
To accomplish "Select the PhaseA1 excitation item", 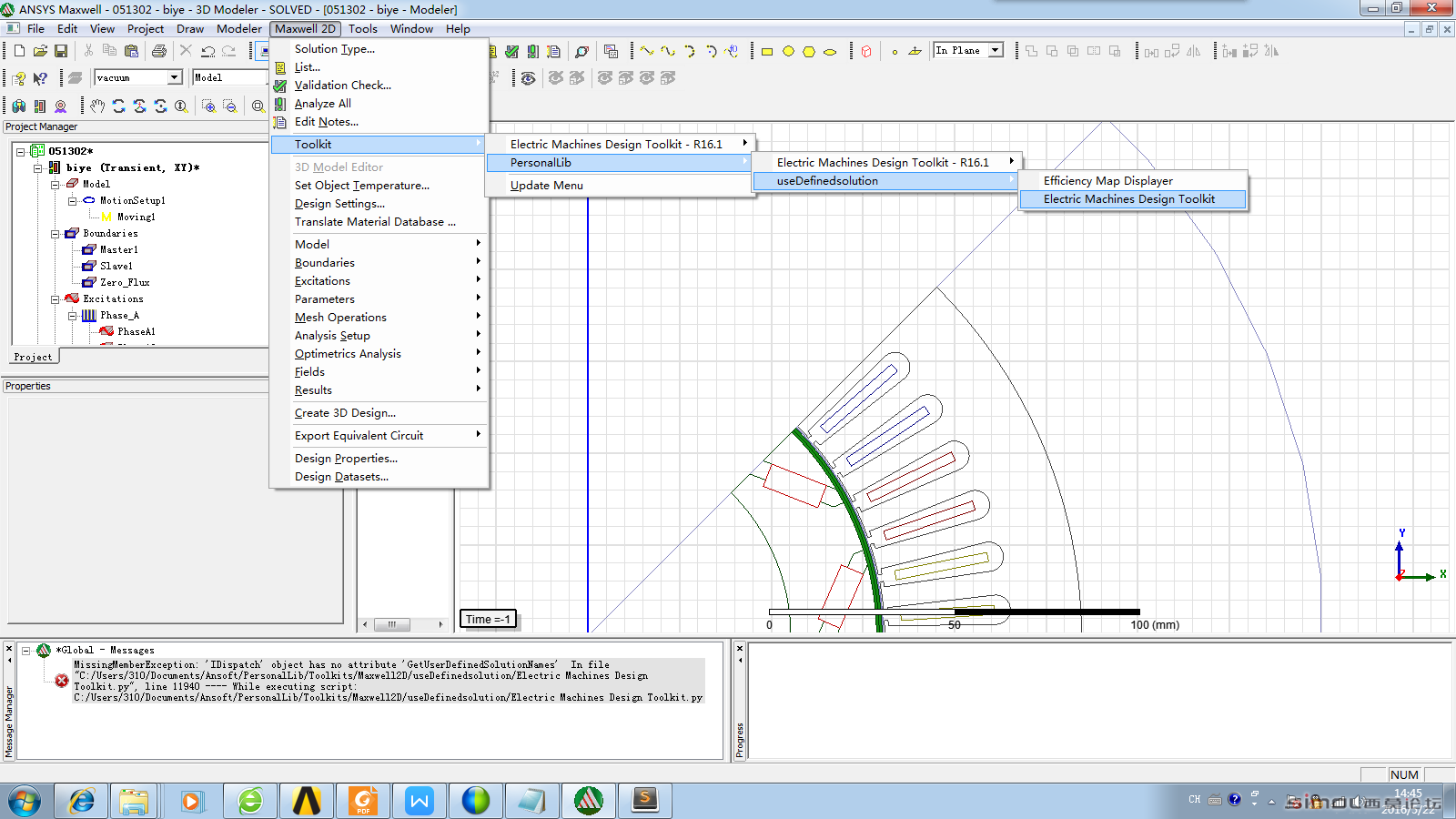I will click(136, 331).
